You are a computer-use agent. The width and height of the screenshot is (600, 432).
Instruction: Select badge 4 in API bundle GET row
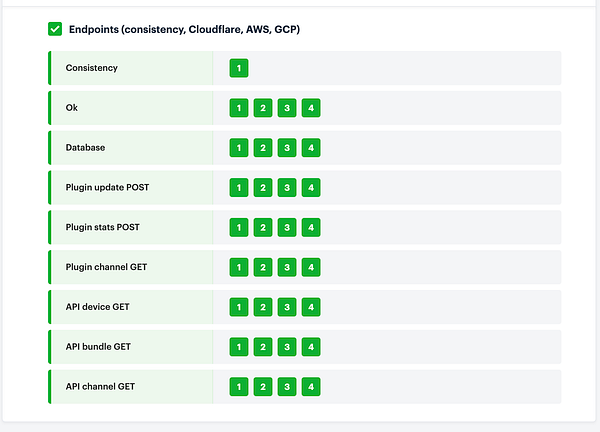[311, 347]
